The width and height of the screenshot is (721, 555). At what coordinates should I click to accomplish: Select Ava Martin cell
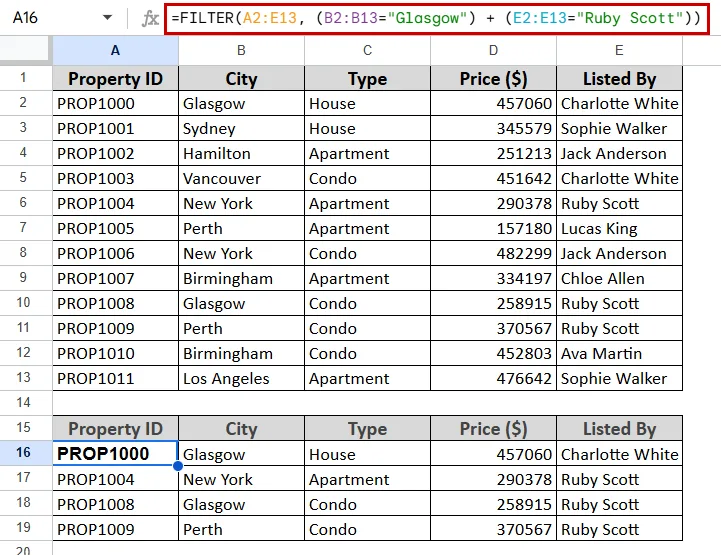[619, 353]
